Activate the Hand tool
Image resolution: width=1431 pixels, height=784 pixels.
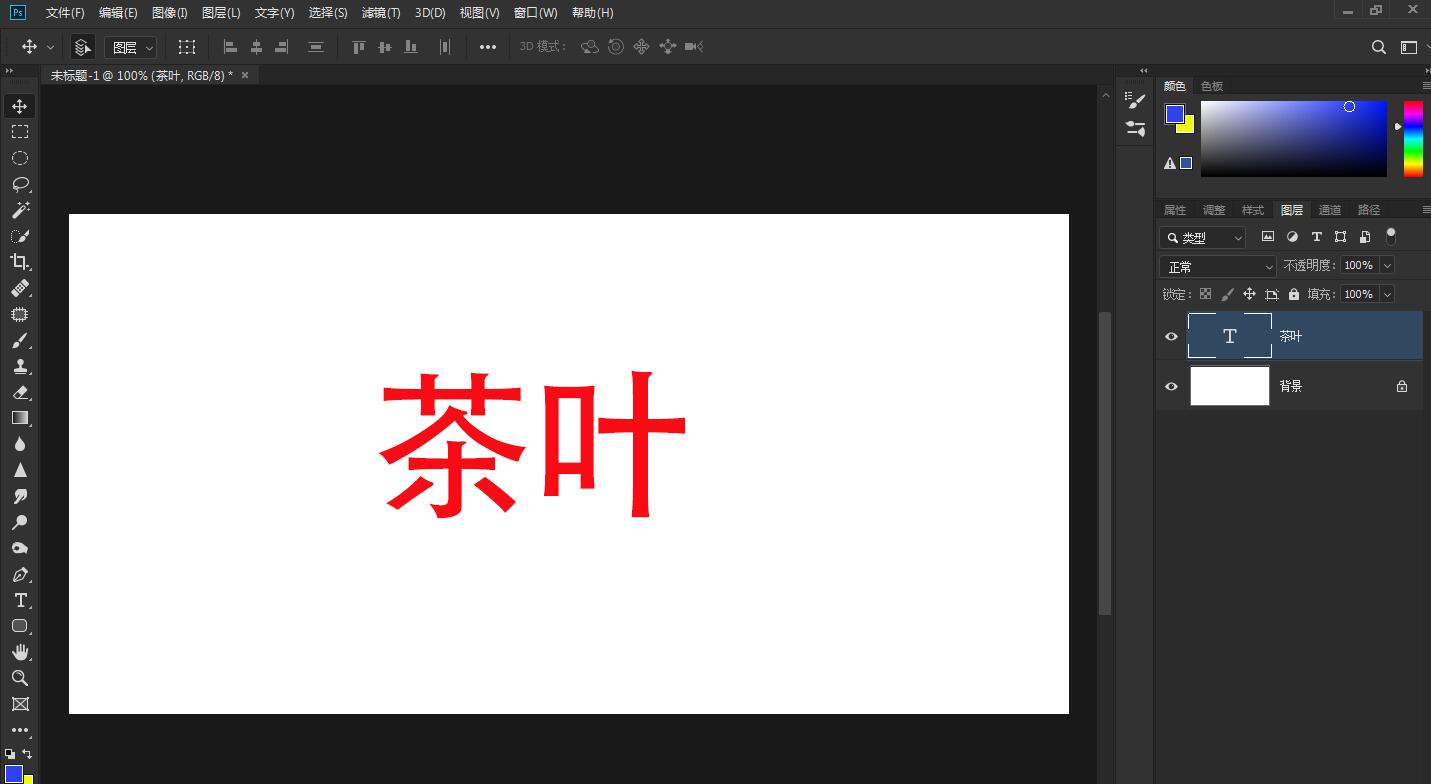pyautogui.click(x=20, y=652)
